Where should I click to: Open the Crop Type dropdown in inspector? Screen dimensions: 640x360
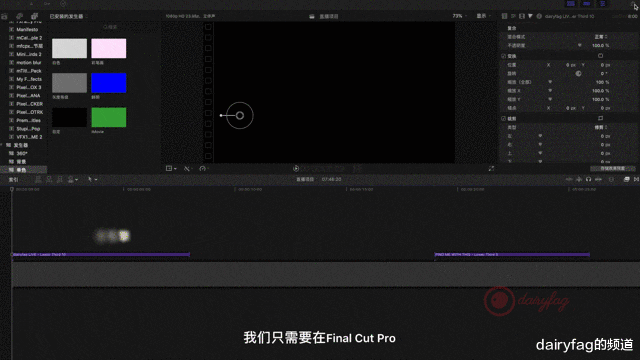pyautogui.click(x=601, y=127)
